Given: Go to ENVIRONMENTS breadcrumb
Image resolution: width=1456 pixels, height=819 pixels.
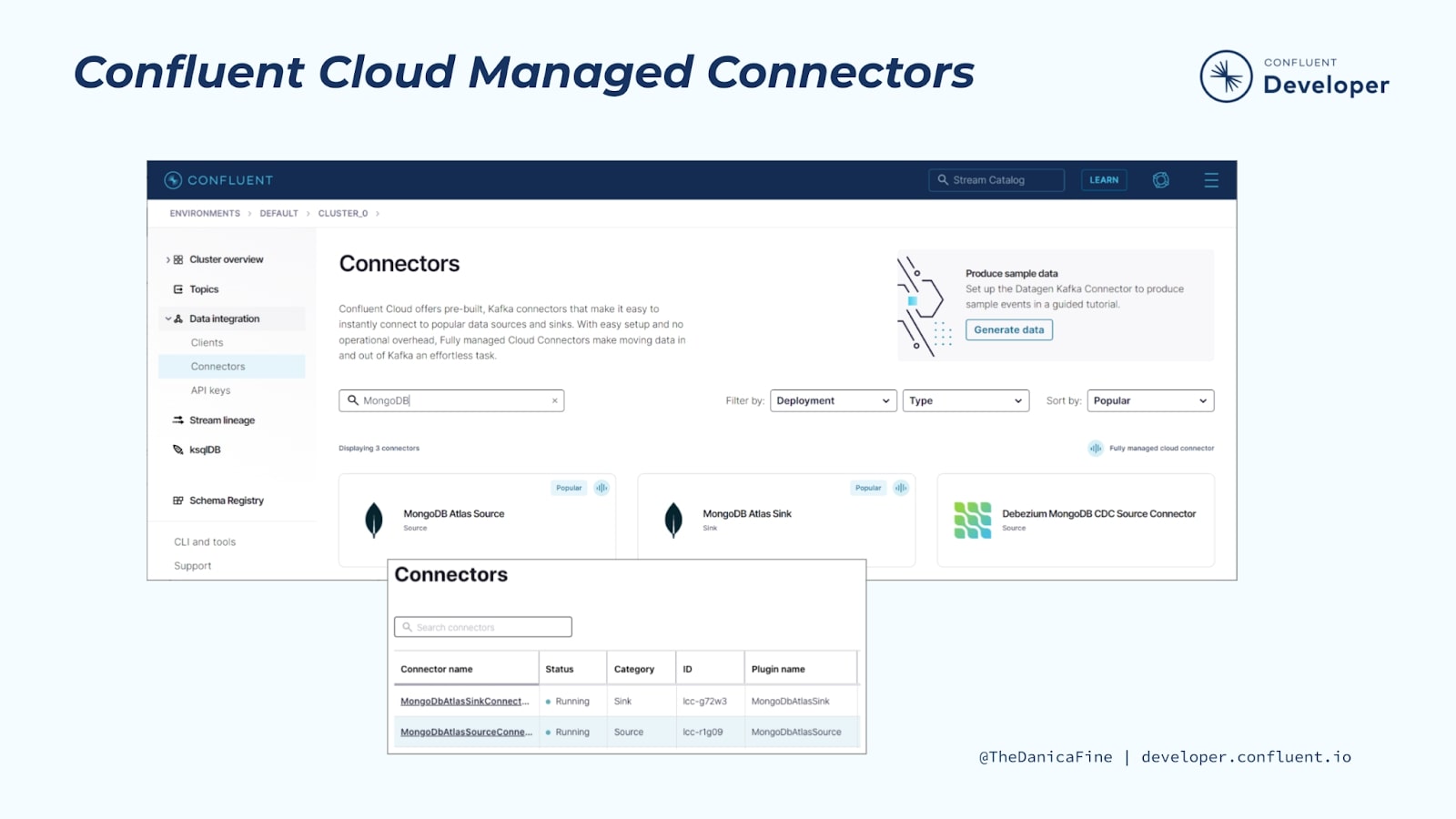Looking at the screenshot, I should coord(205,214).
